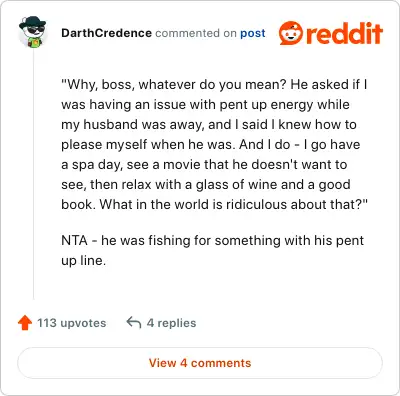Upvote with the orange arrow icon
The height and width of the screenshot is (396, 400).
tap(25, 323)
